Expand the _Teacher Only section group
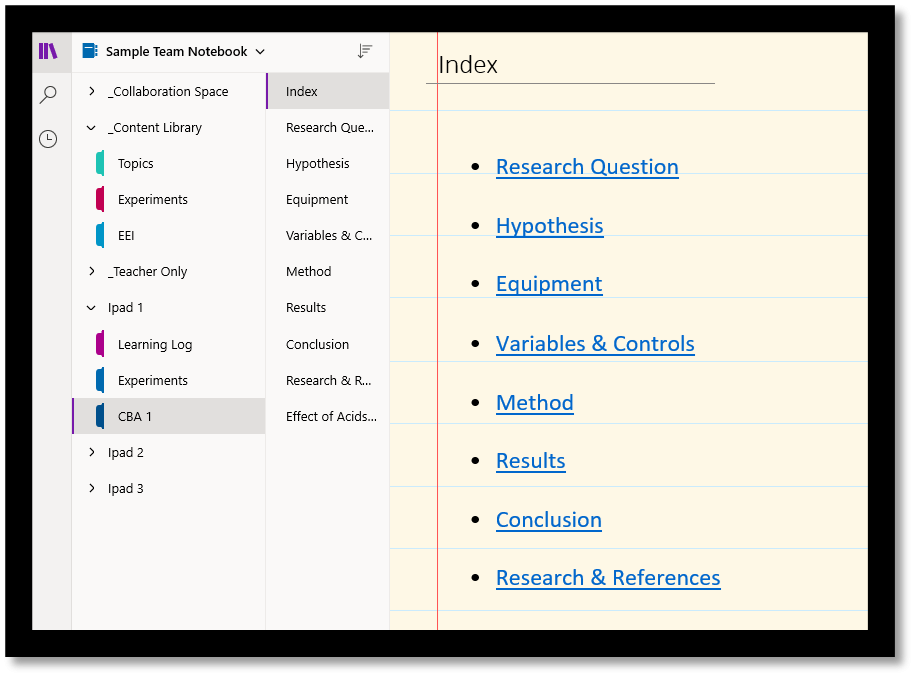The height and width of the screenshot is (677, 915). click(x=92, y=271)
